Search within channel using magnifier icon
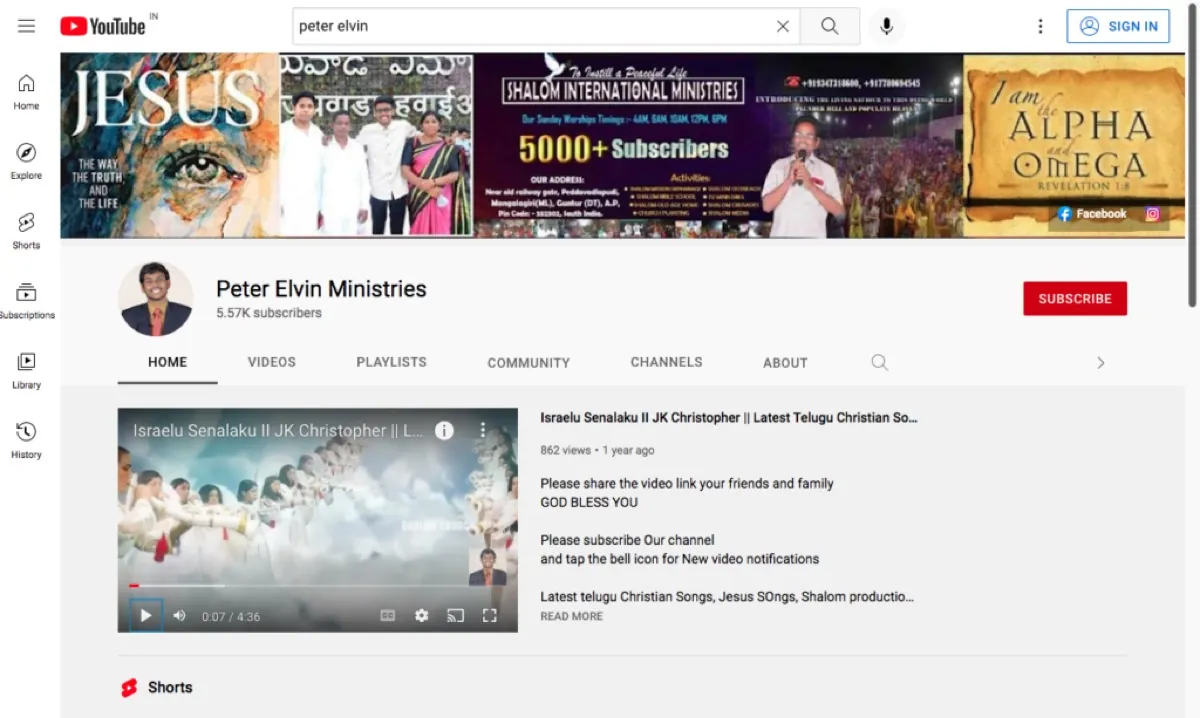The height and width of the screenshot is (718, 1200). [879, 362]
